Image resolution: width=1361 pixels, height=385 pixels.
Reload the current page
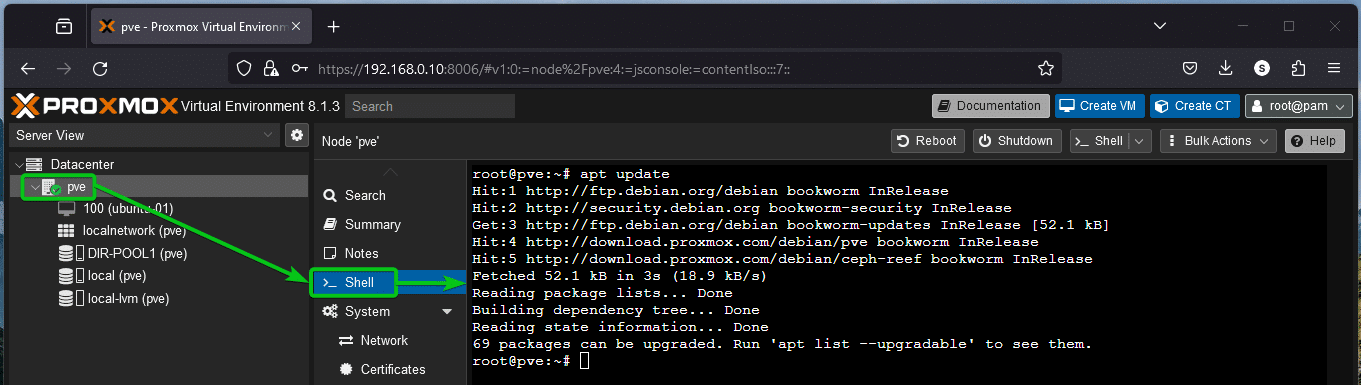pos(100,69)
